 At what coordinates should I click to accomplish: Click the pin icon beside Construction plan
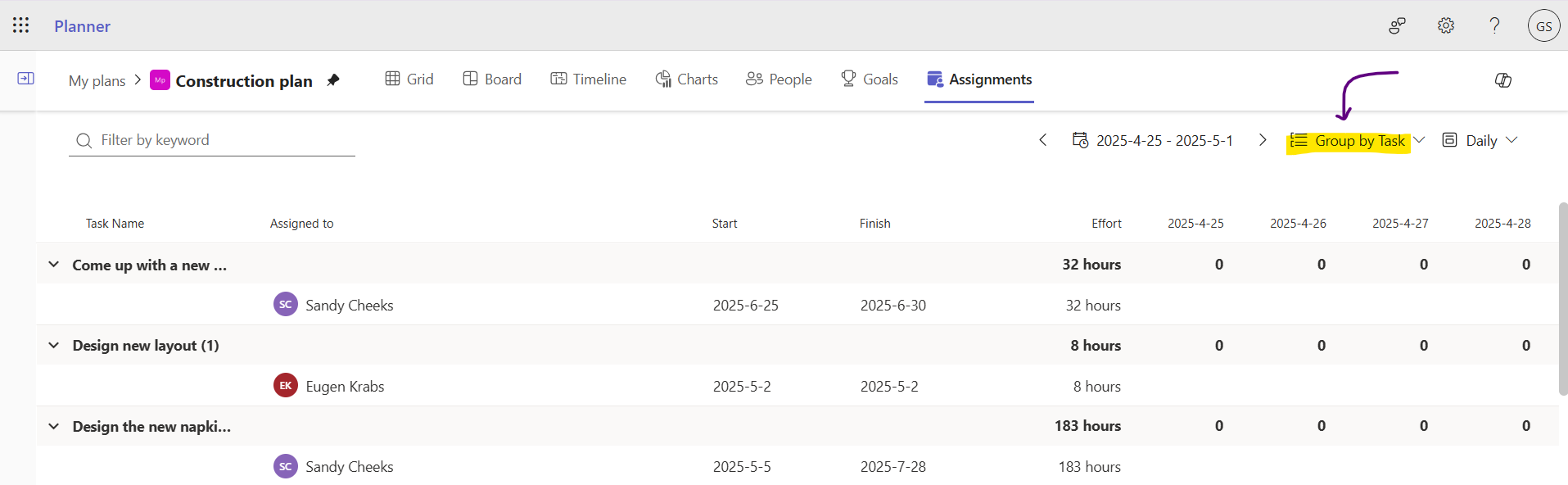pos(332,80)
